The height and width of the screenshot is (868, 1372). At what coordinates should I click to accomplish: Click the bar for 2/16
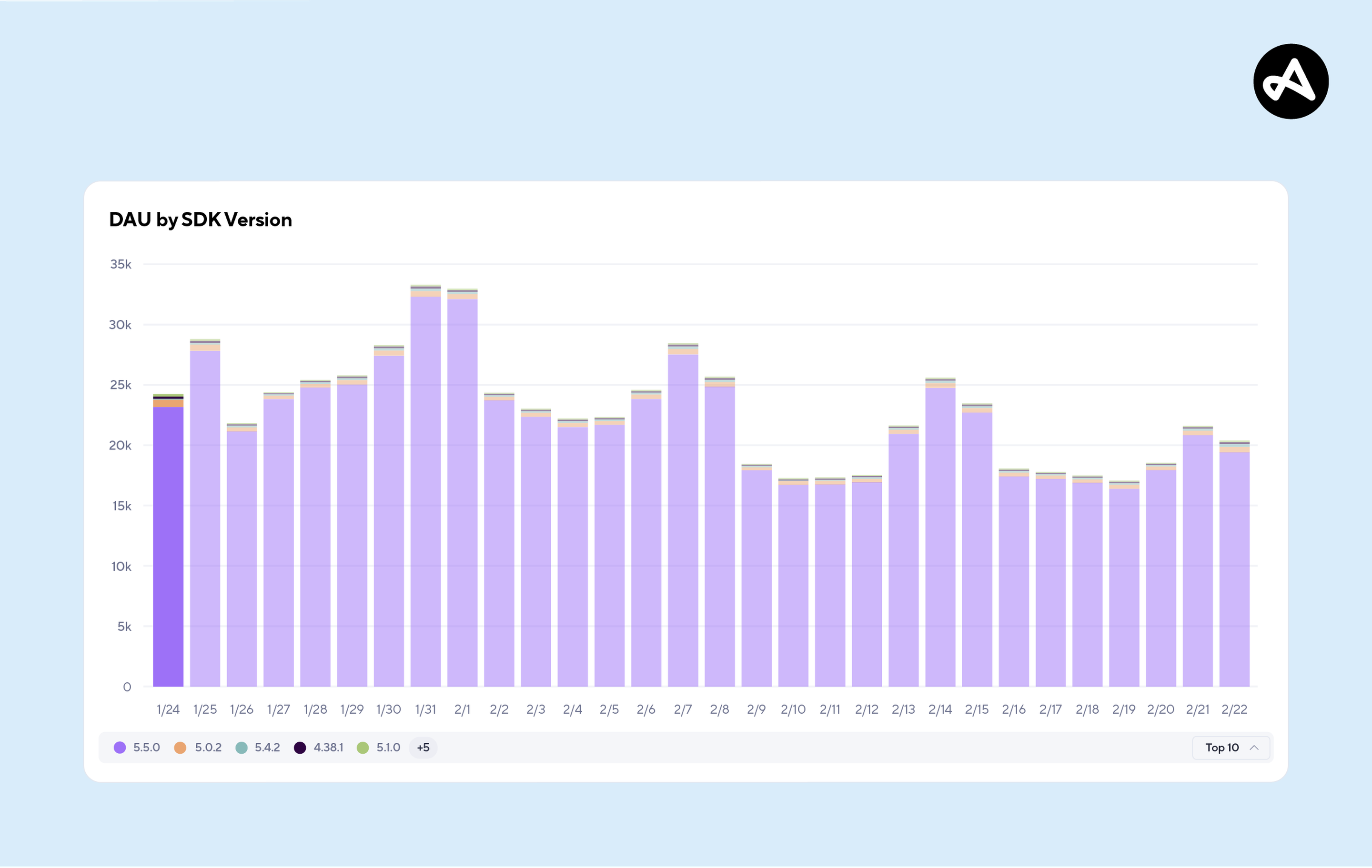(x=1014, y=578)
